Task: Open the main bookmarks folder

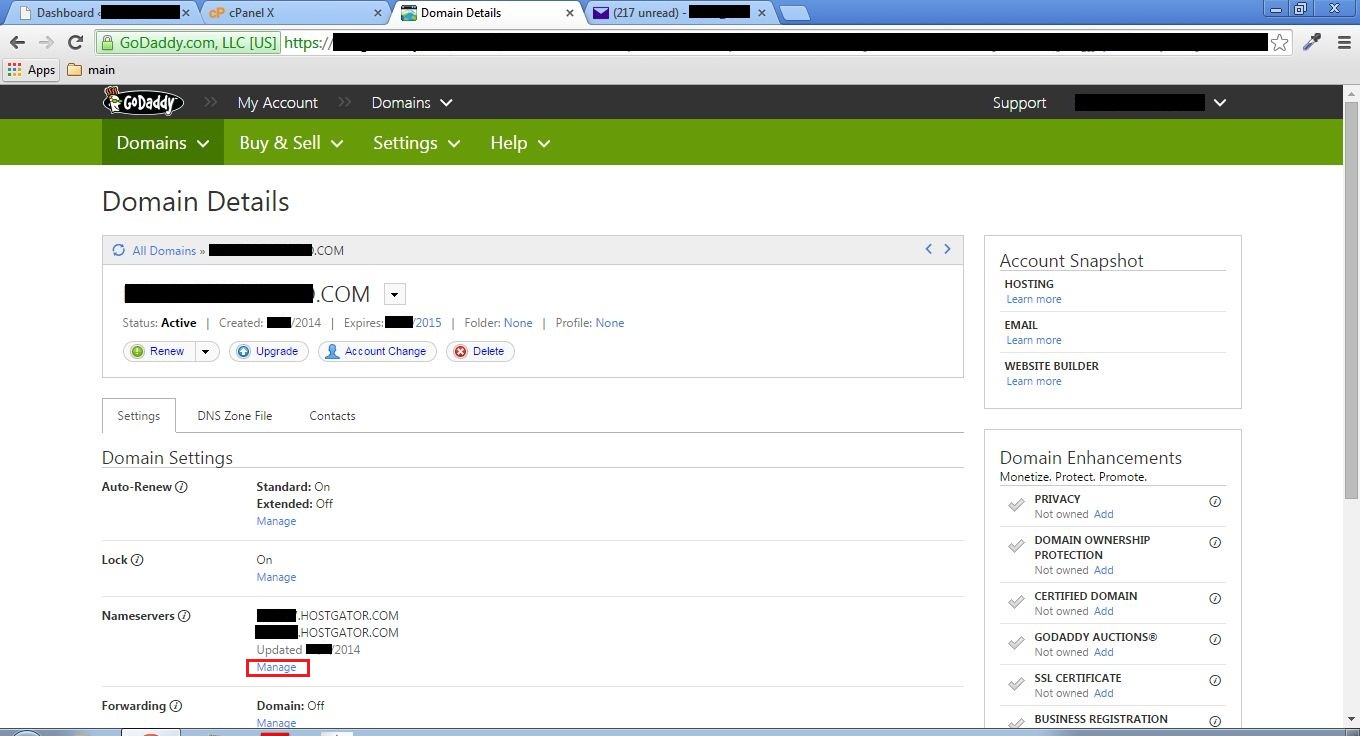Action: [x=91, y=70]
